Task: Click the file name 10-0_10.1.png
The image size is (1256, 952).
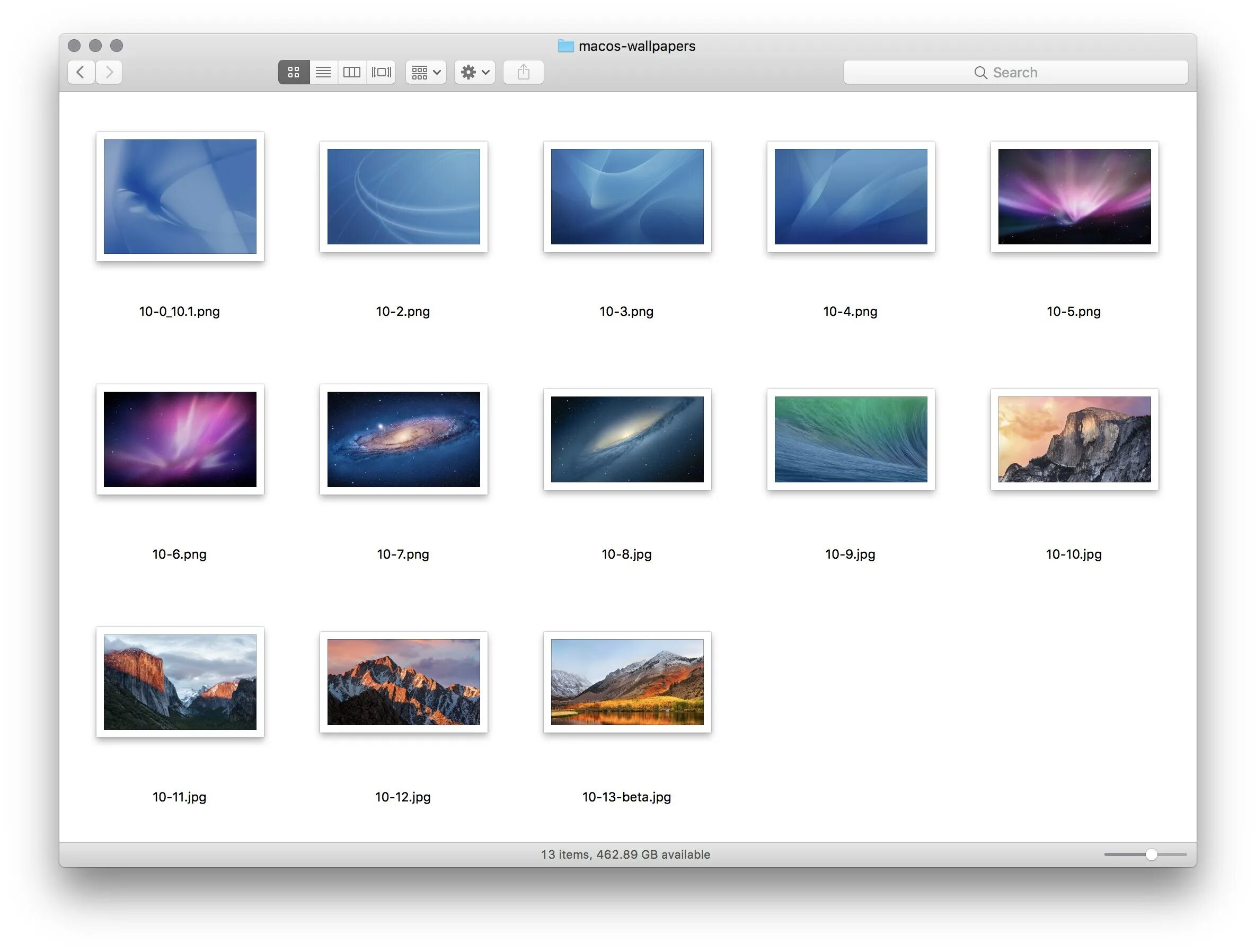Action: [180, 311]
